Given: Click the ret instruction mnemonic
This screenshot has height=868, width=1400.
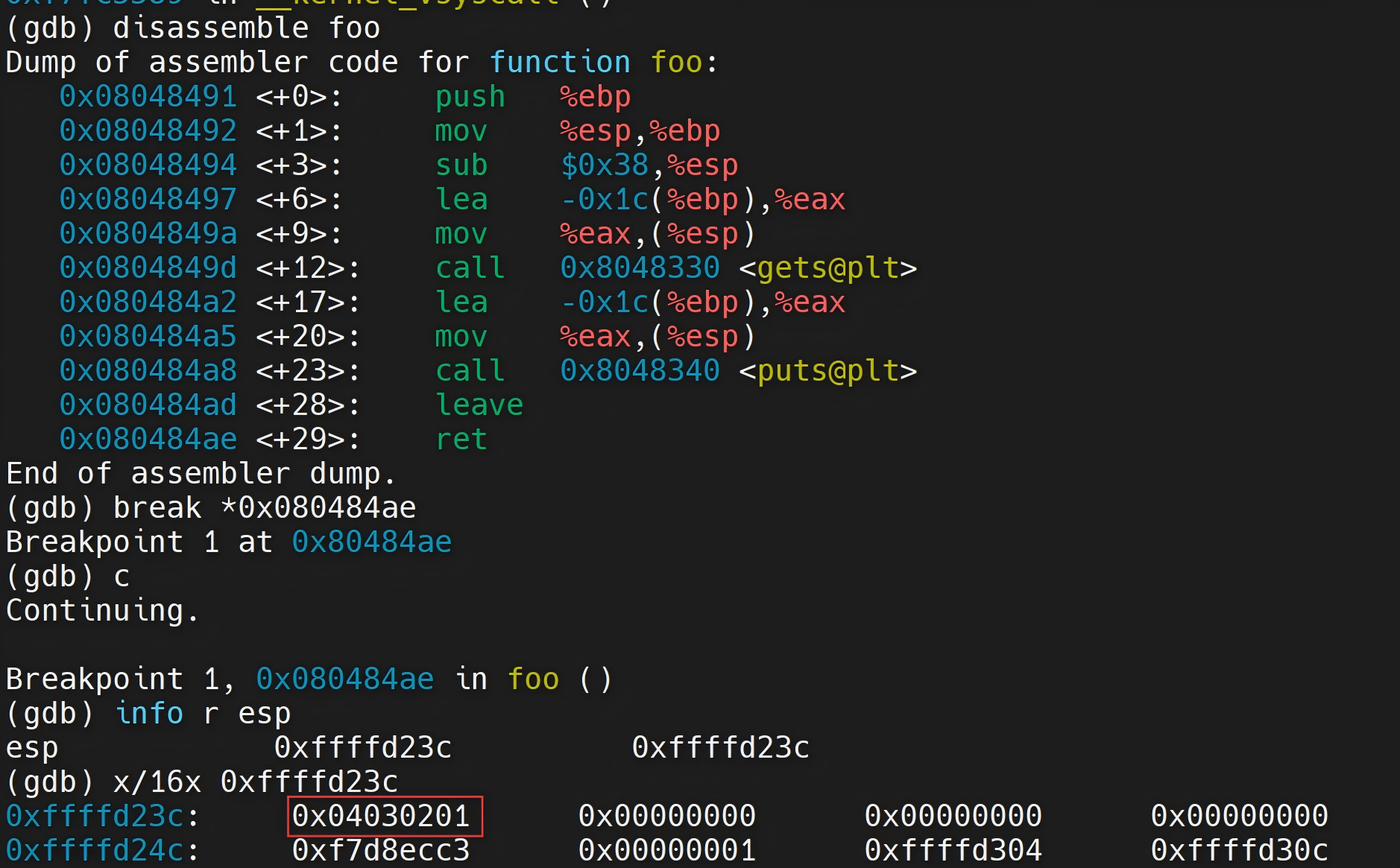Looking at the screenshot, I should (461, 440).
